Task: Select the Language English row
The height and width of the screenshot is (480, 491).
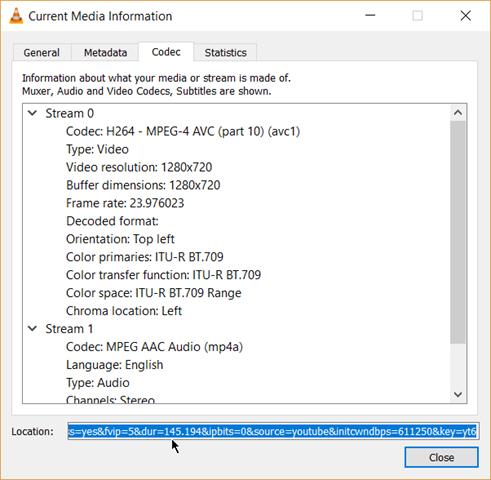Action: click(x=115, y=365)
